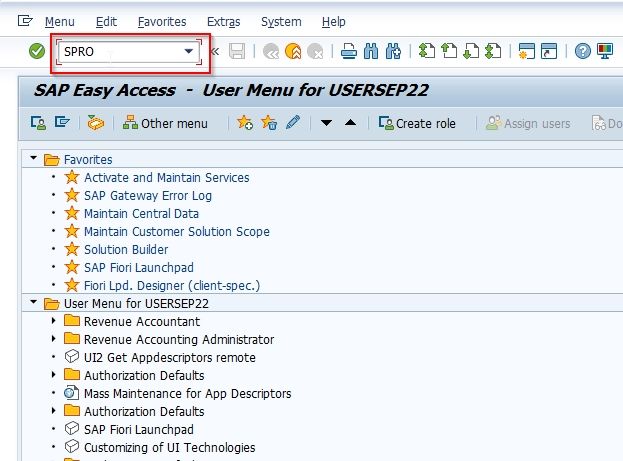This screenshot has height=461, width=623.
Task: Click the Add to Favorites star icon
Action: pos(245,123)
